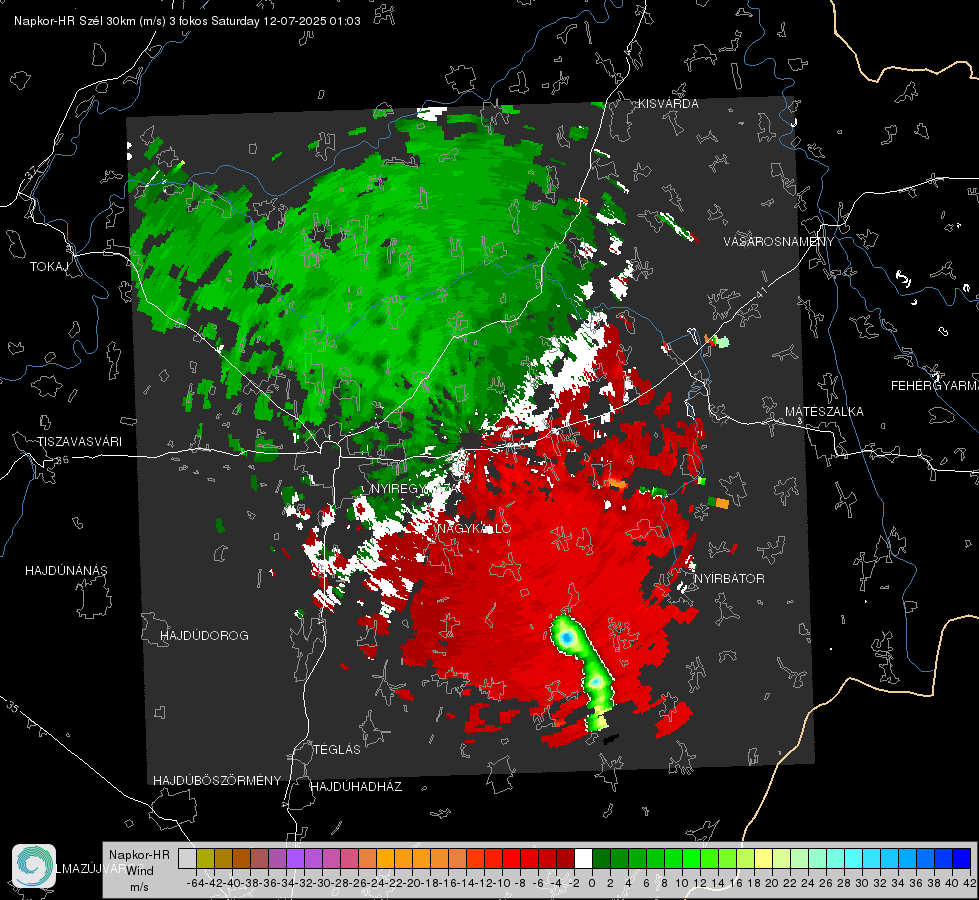Click the road number 36 near Tiszavasvári
Image resolution: width=979 pixels, height=900 pixels.
pyautogui.click(x=62, y=460)
